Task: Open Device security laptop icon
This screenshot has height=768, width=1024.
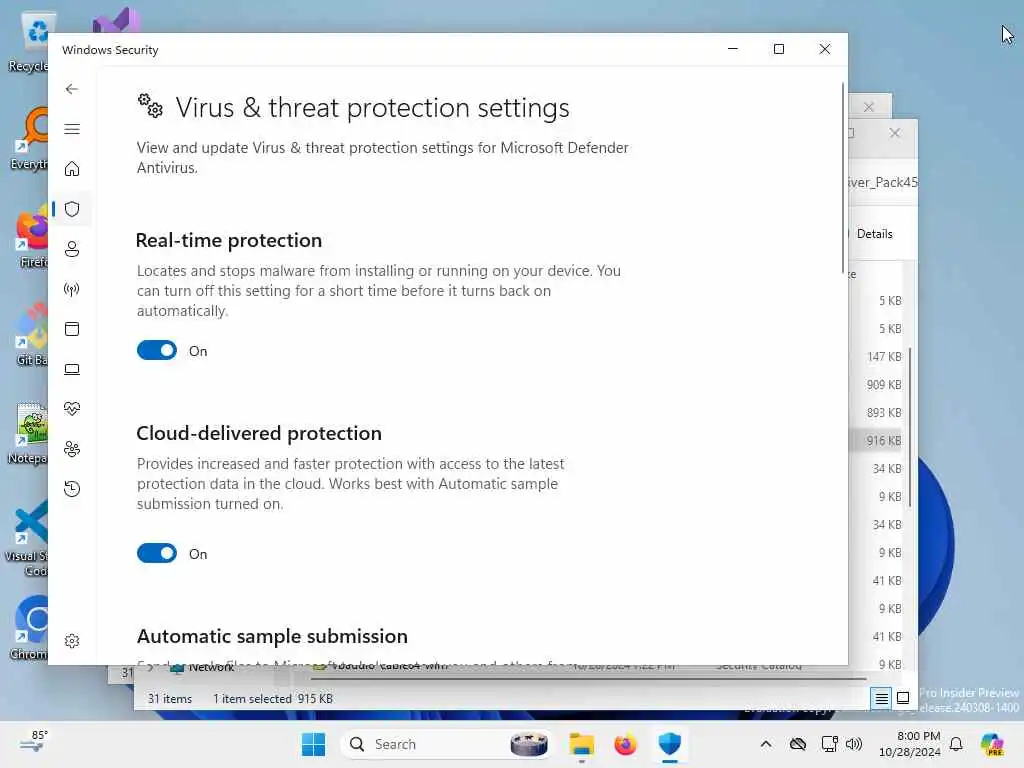Action: tap(72, 369)
